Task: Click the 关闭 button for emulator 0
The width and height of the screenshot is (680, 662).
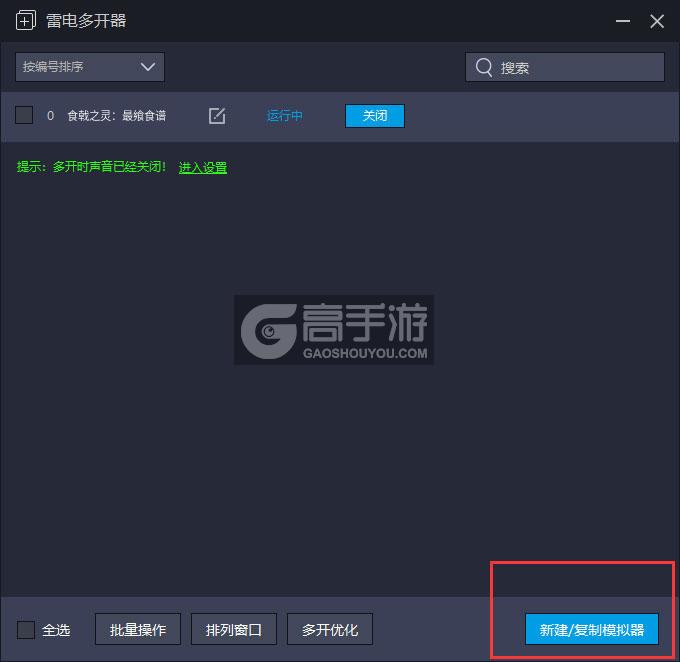Action: tap(375, 115)
